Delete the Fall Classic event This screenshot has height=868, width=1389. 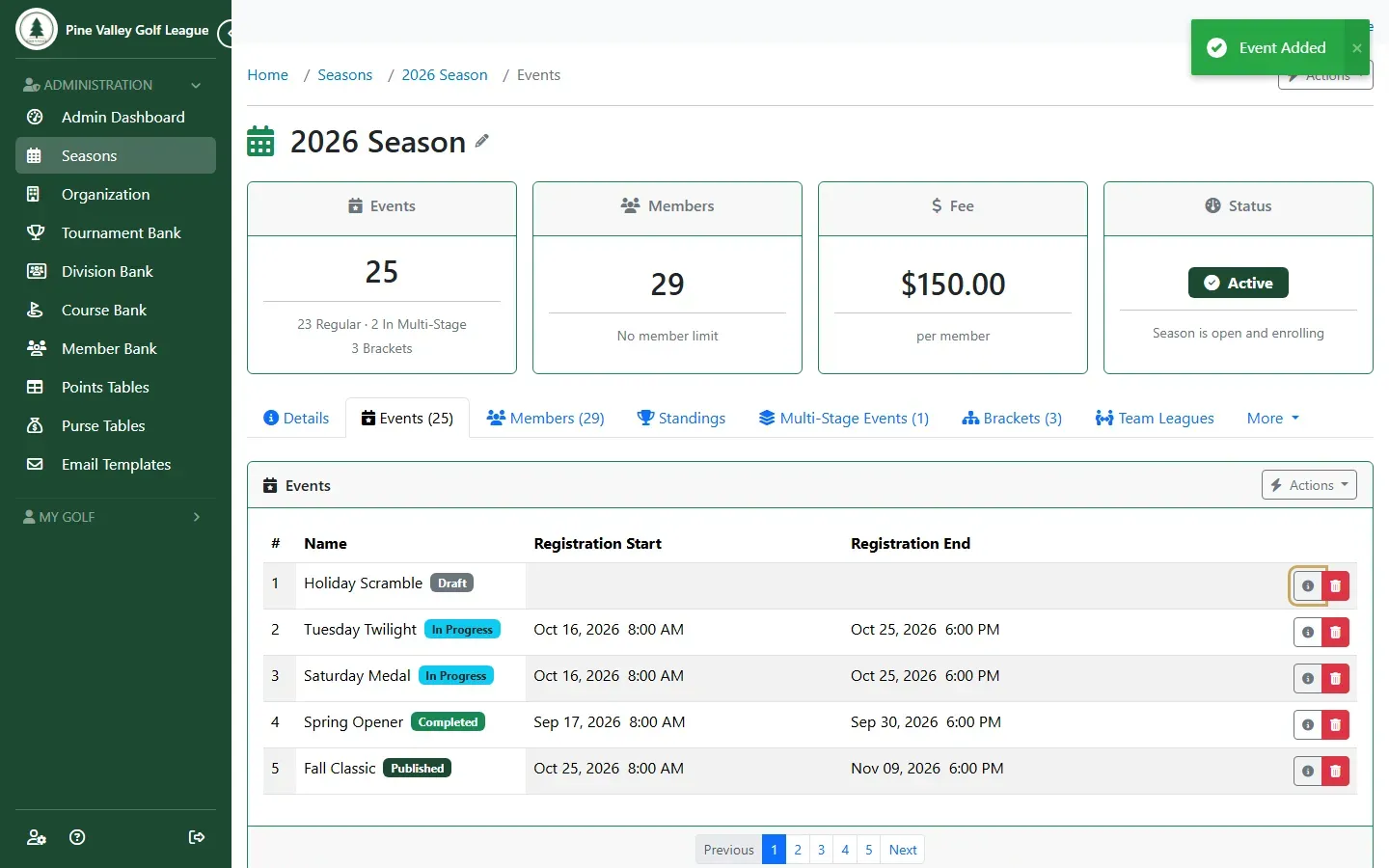(x=1335, y=771)
